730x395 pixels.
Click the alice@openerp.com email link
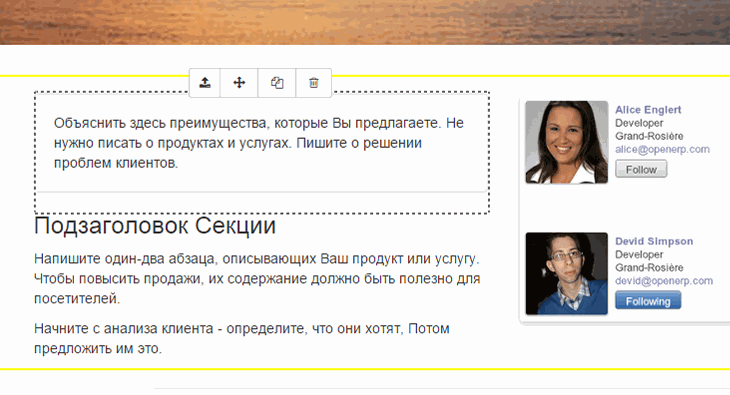[x=662, y=149]
